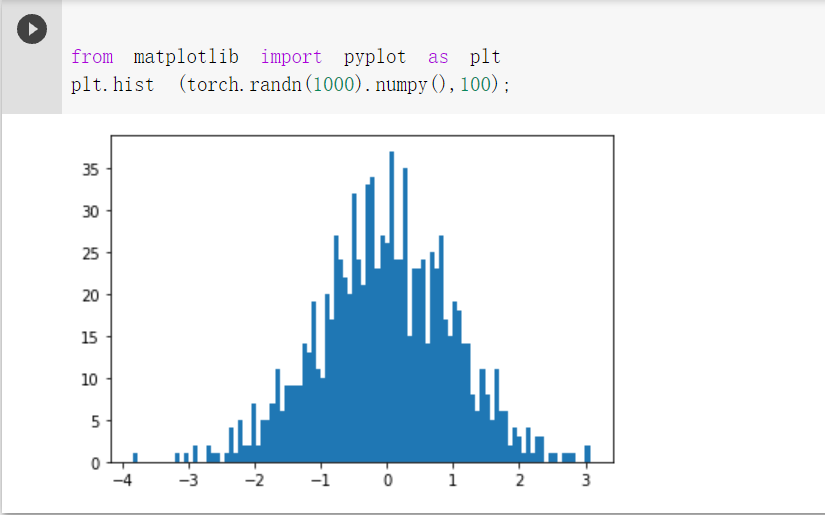The width and height of the screenshot is (825, 515).
Task: Click the y-axis tick label 20
Action: [x=90, y=296]
